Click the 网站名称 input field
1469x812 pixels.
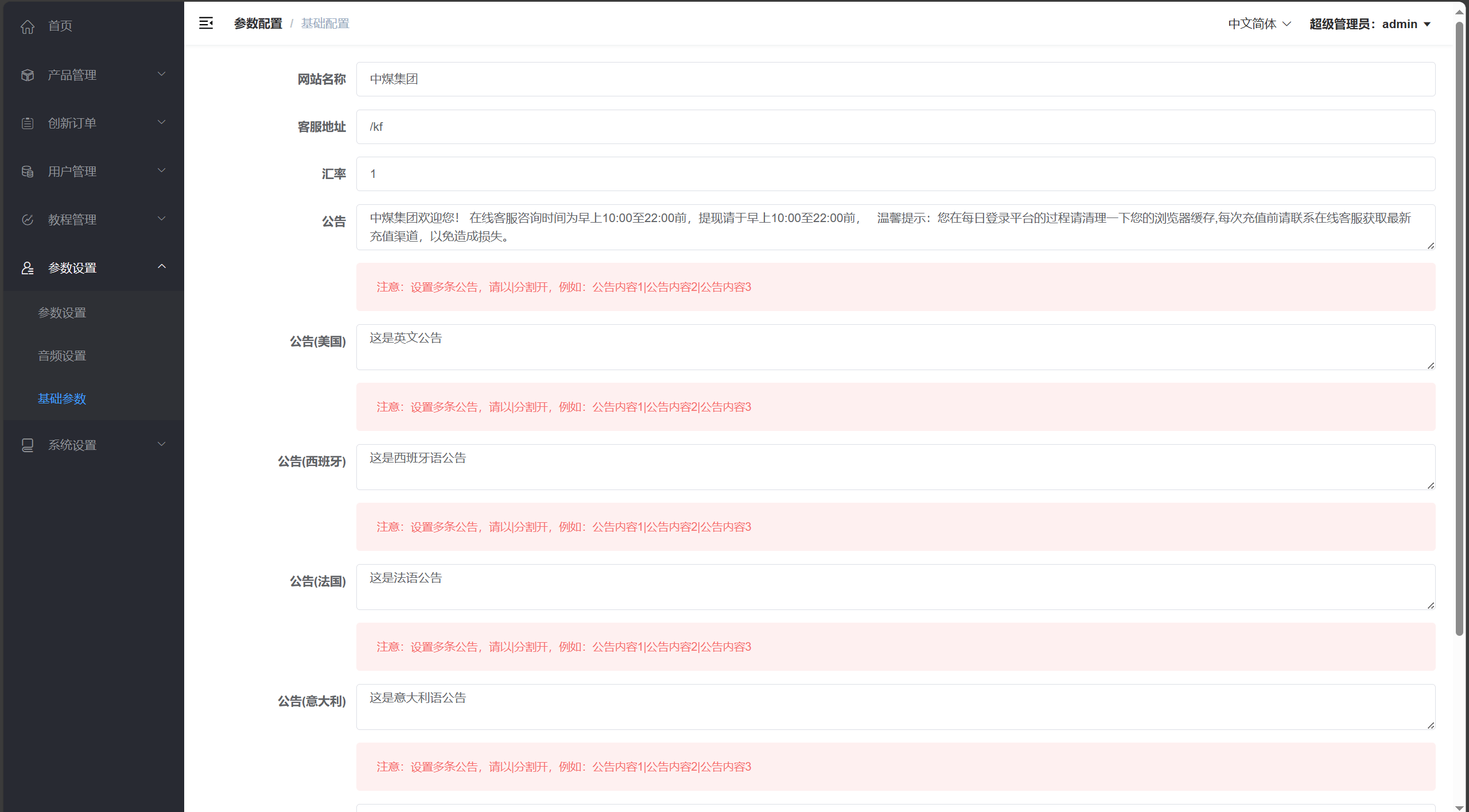895,79
